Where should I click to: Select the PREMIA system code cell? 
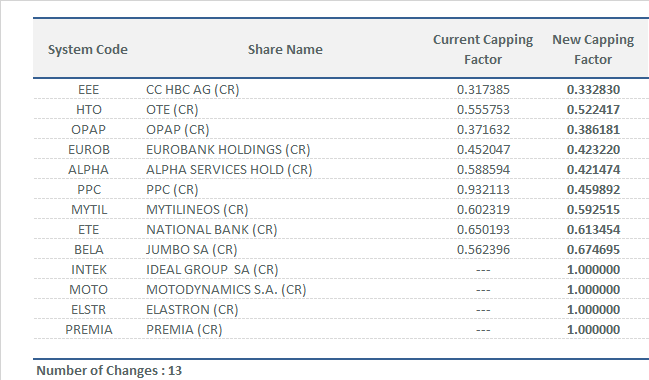(x=89, y=329)
